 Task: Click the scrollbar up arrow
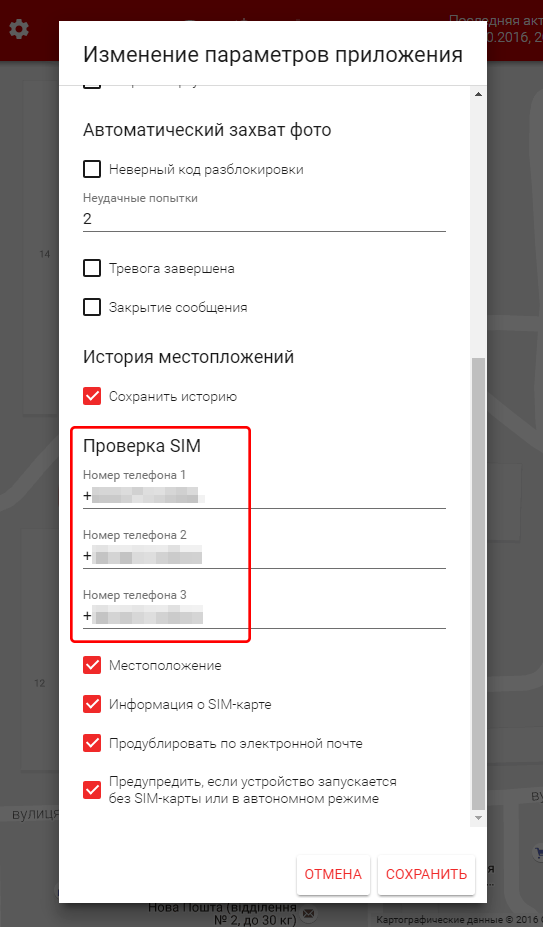point(479,95)
